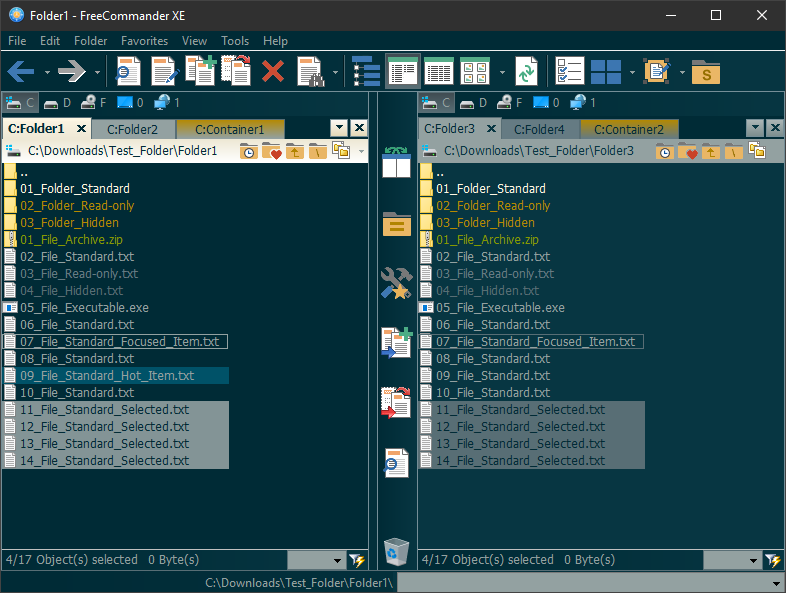Image resolution: width=786 pixels, height=593 pixels.
Task: Click orange folder icon in middle bar
Action: (x=397, y=224)
